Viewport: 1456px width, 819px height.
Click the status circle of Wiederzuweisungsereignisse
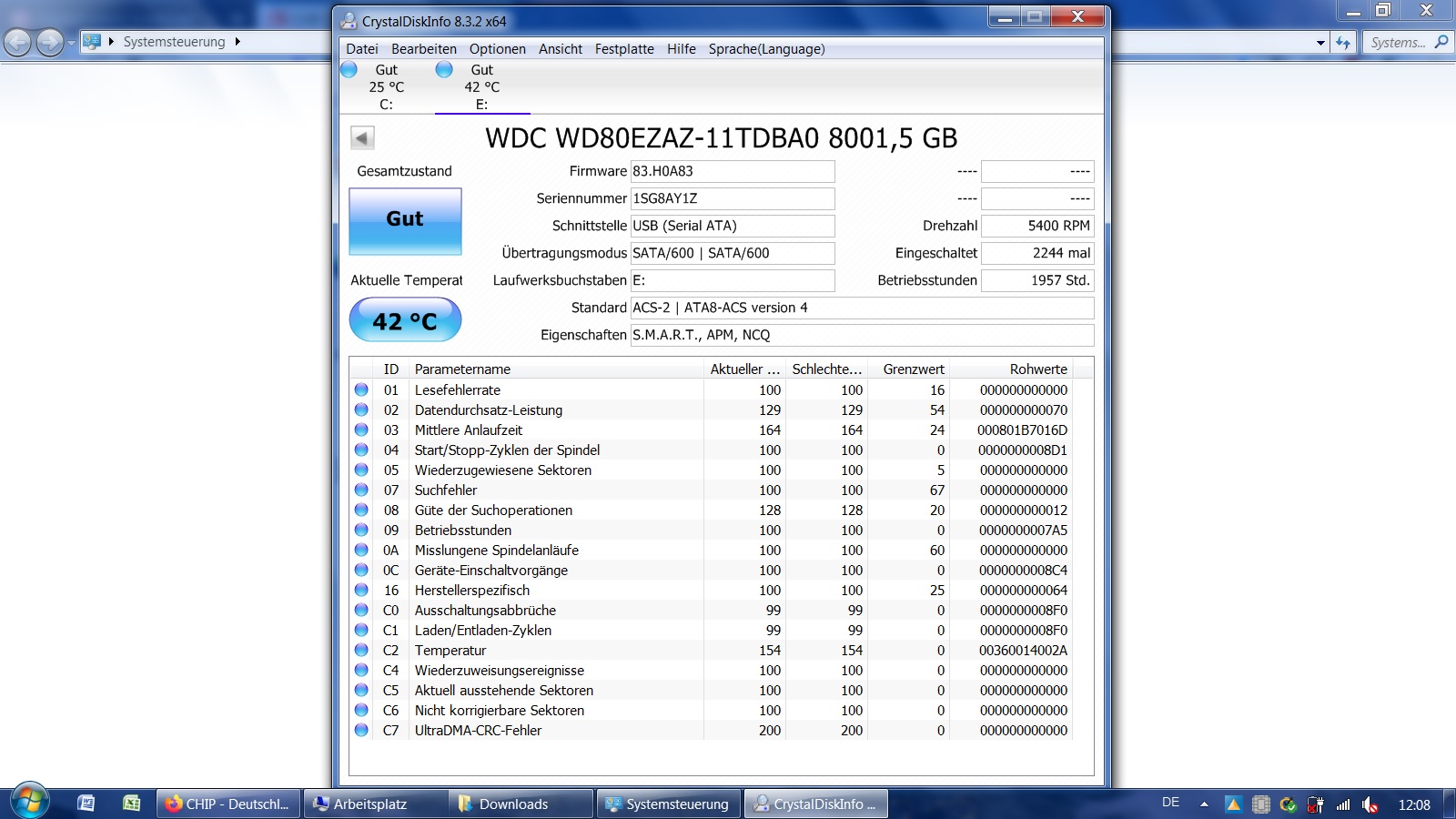click(361, 670)
